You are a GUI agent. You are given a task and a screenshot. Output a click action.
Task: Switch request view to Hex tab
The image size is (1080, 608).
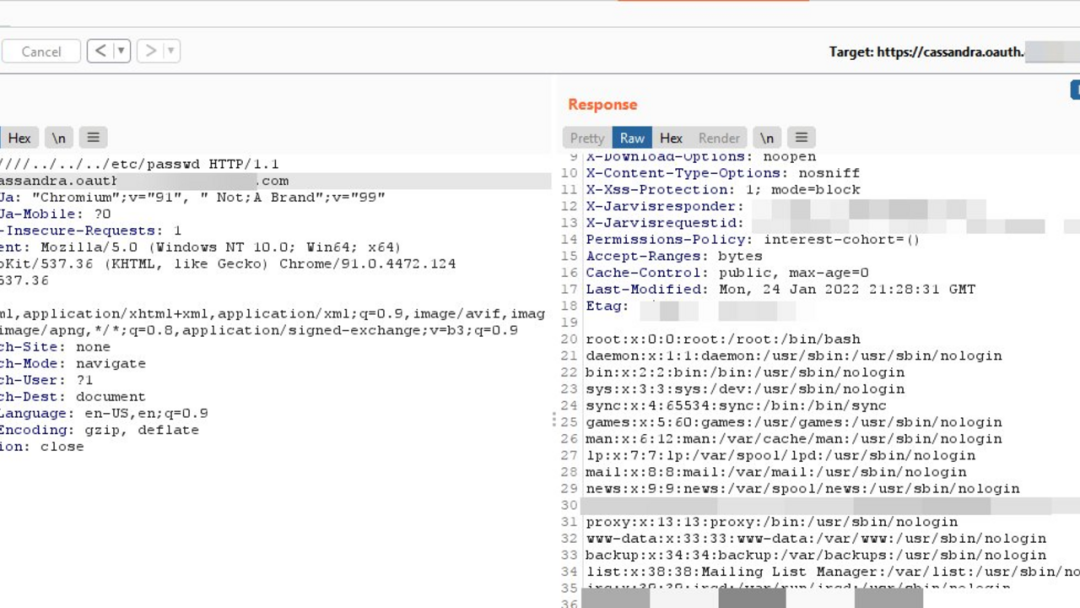(x=19, y=138)
